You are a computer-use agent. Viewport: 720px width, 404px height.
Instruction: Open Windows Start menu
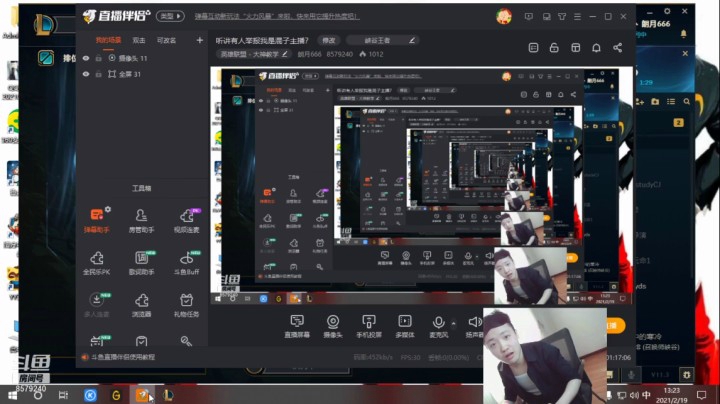click(12, 395)
